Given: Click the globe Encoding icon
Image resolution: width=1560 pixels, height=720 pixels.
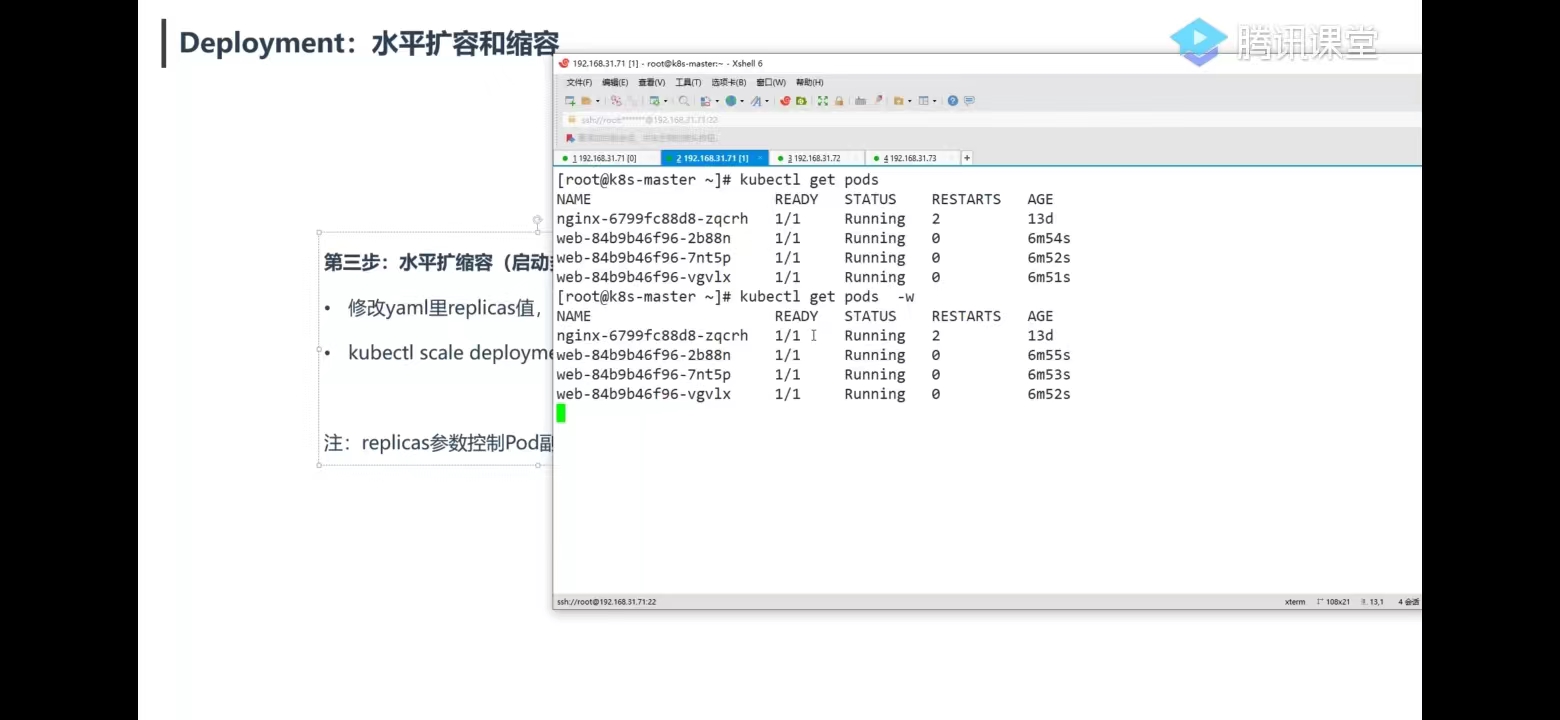Looking at the screenshot, I should (x=731, y=101).
